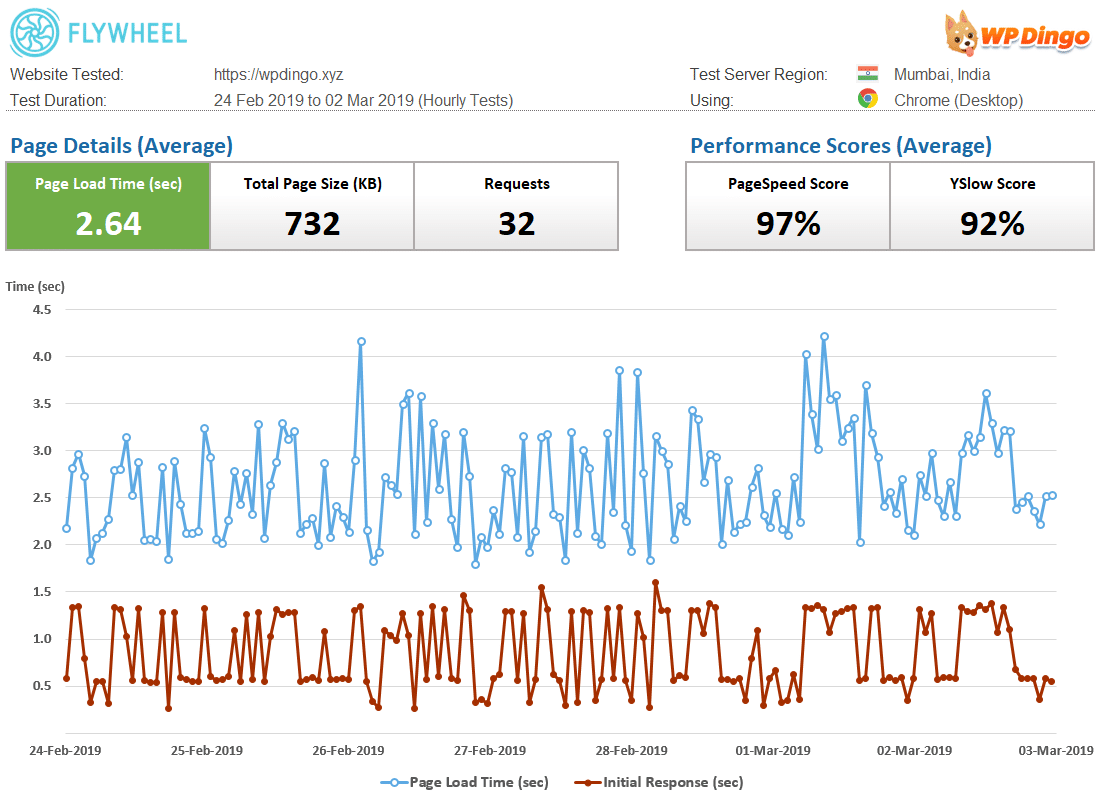
Task: Open the https://wpdingo.xyz website URL
Action: 278,74
